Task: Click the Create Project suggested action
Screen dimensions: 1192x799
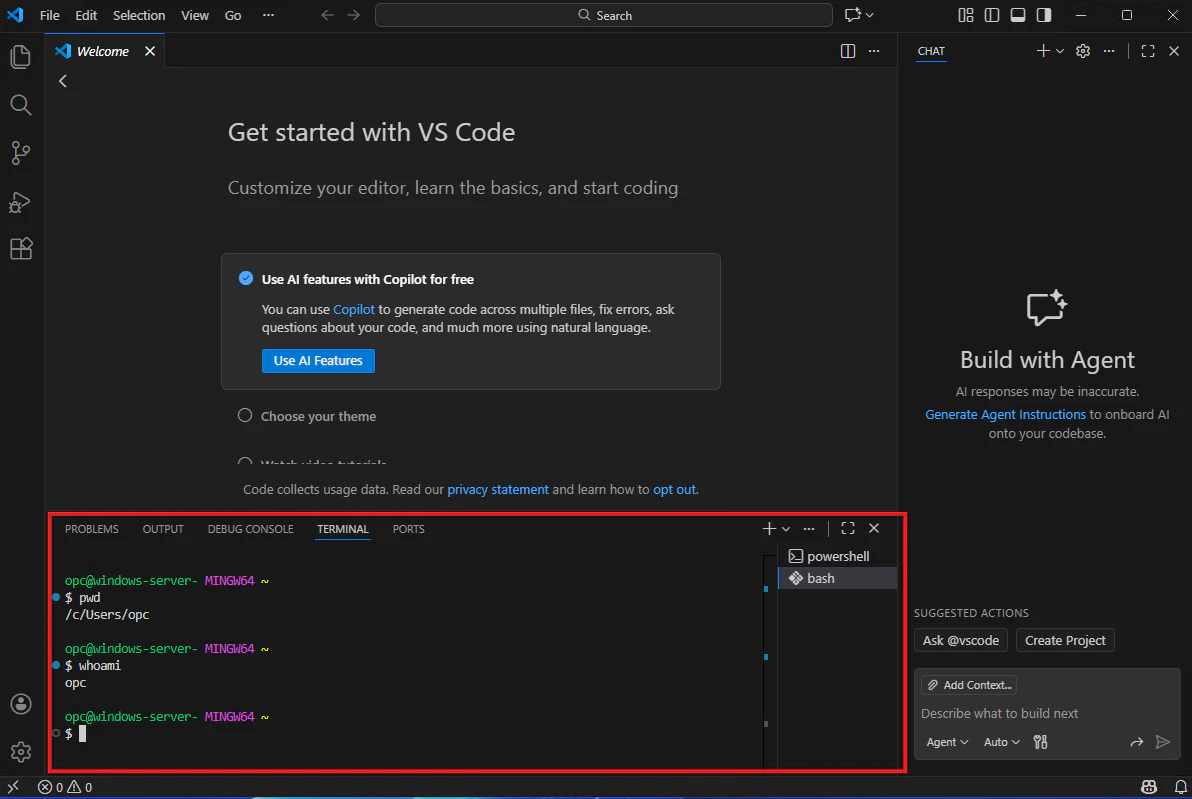Action: point(1065,640)
